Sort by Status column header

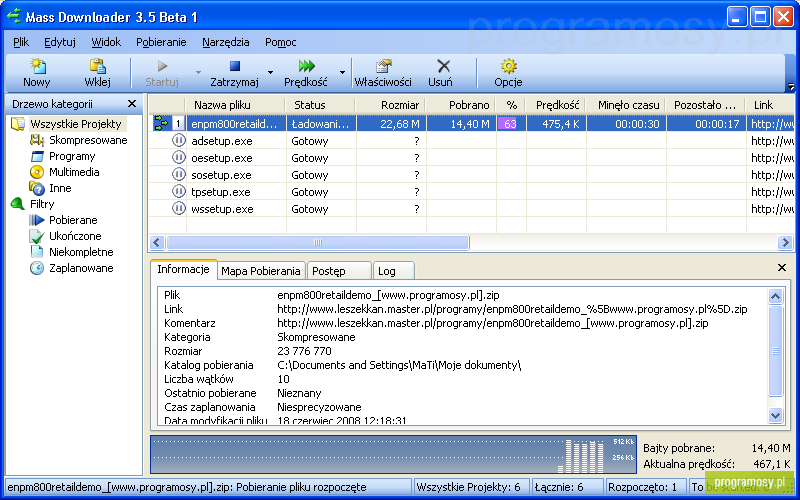pyautogui.click(x=320, y=105)
